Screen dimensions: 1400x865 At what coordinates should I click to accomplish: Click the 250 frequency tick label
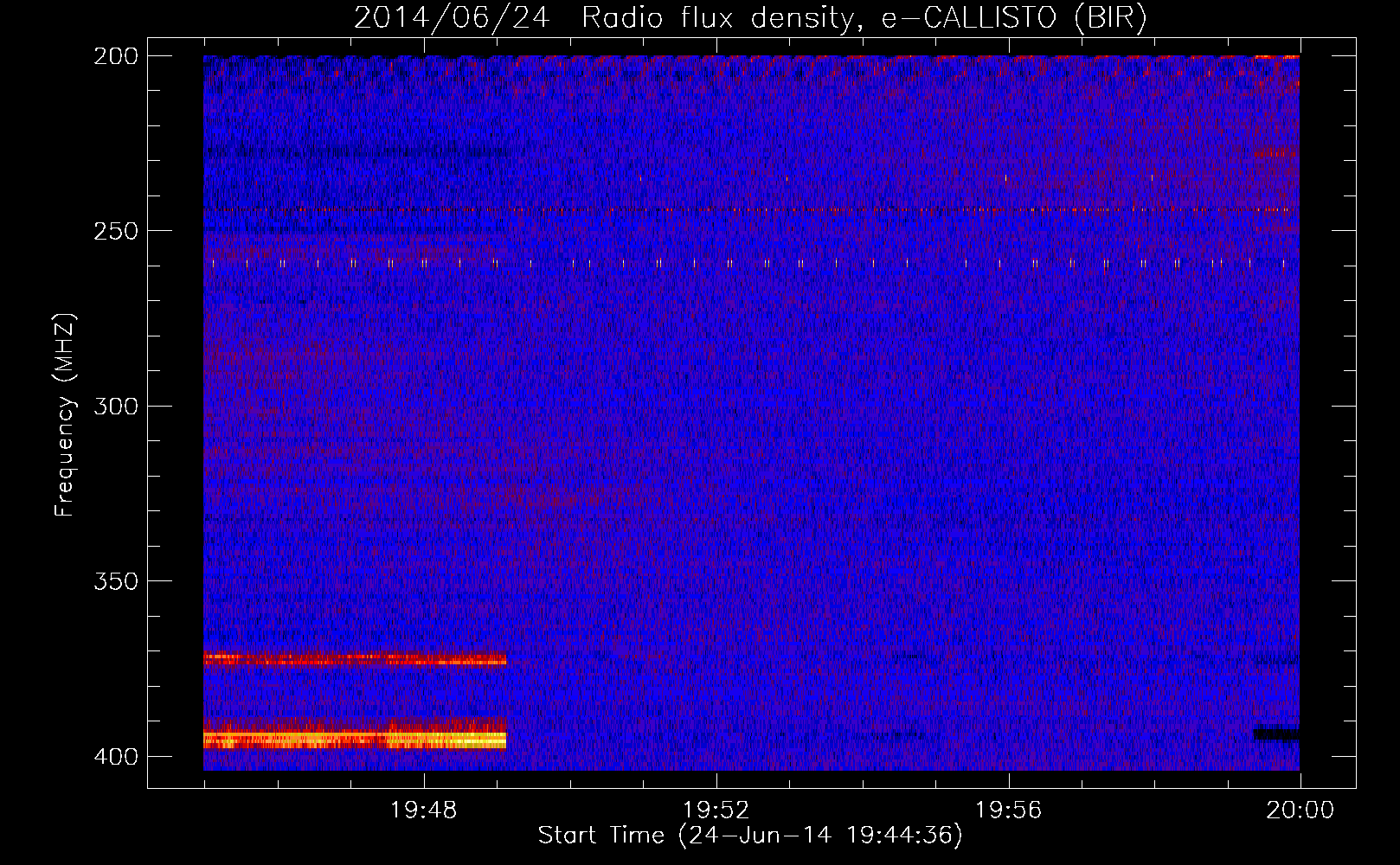tap(116, 231)
